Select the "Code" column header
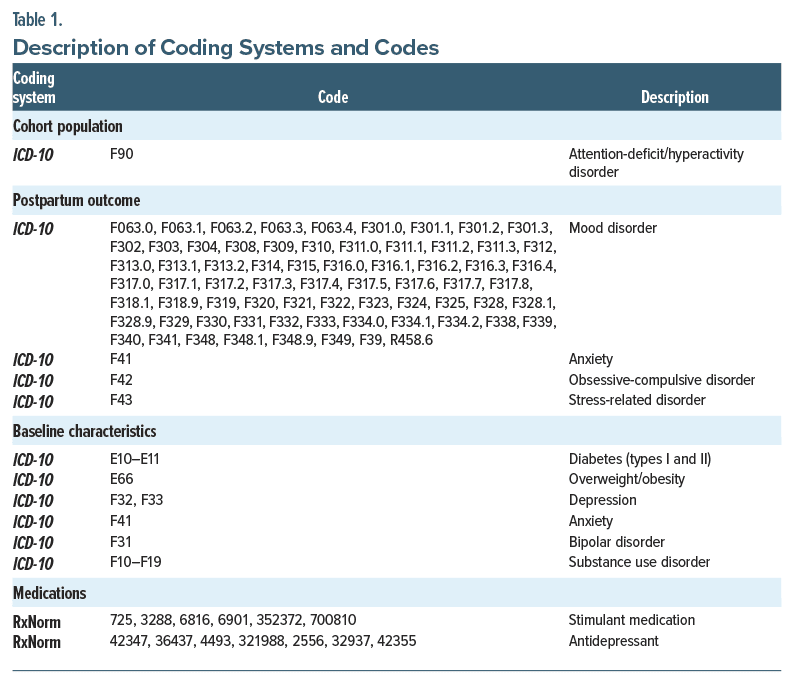 (x=333, y=97)
